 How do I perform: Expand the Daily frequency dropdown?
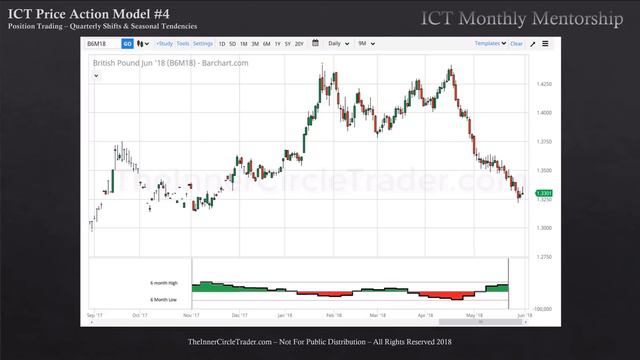338,43
